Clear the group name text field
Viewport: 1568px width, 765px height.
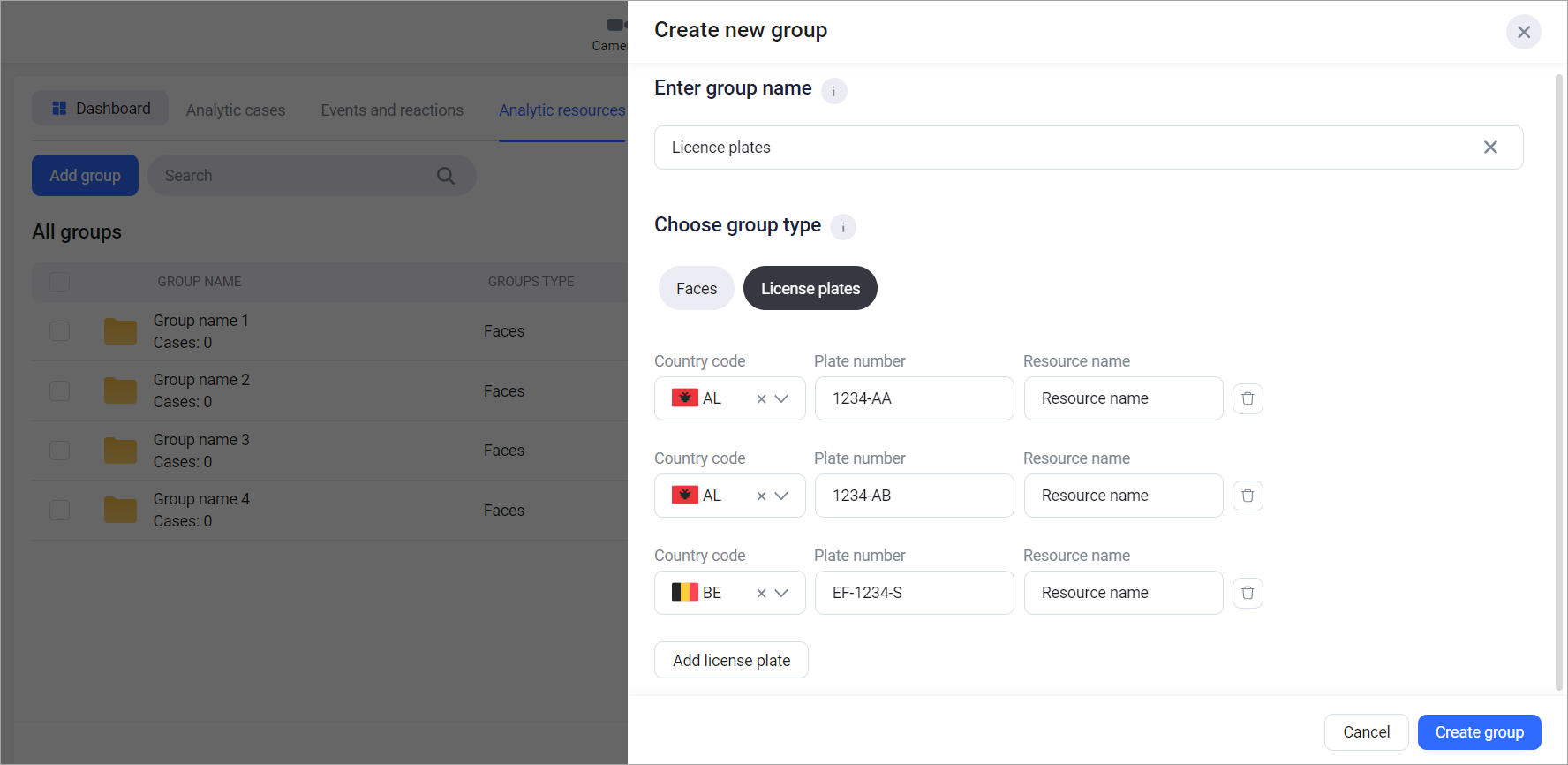1490,148
